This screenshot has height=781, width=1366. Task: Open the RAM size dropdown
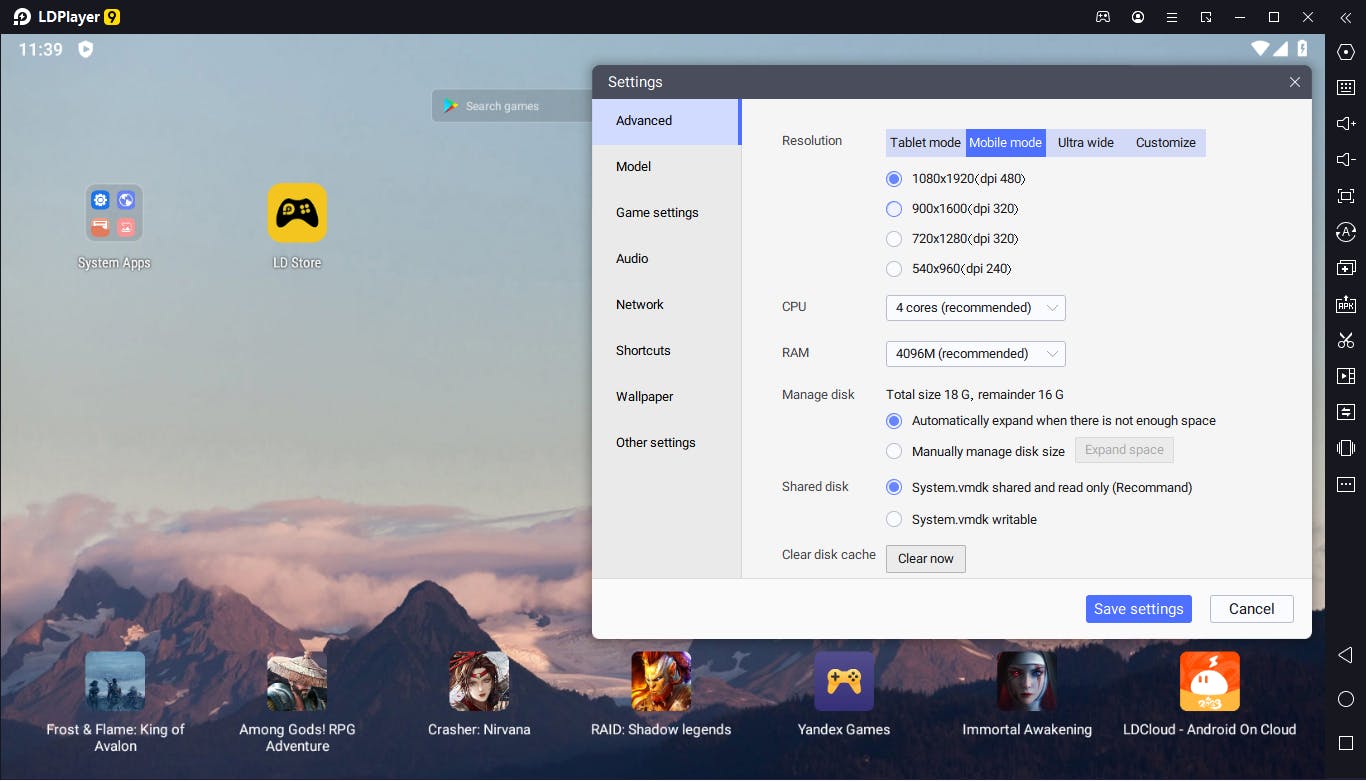(x=976, y=354)
